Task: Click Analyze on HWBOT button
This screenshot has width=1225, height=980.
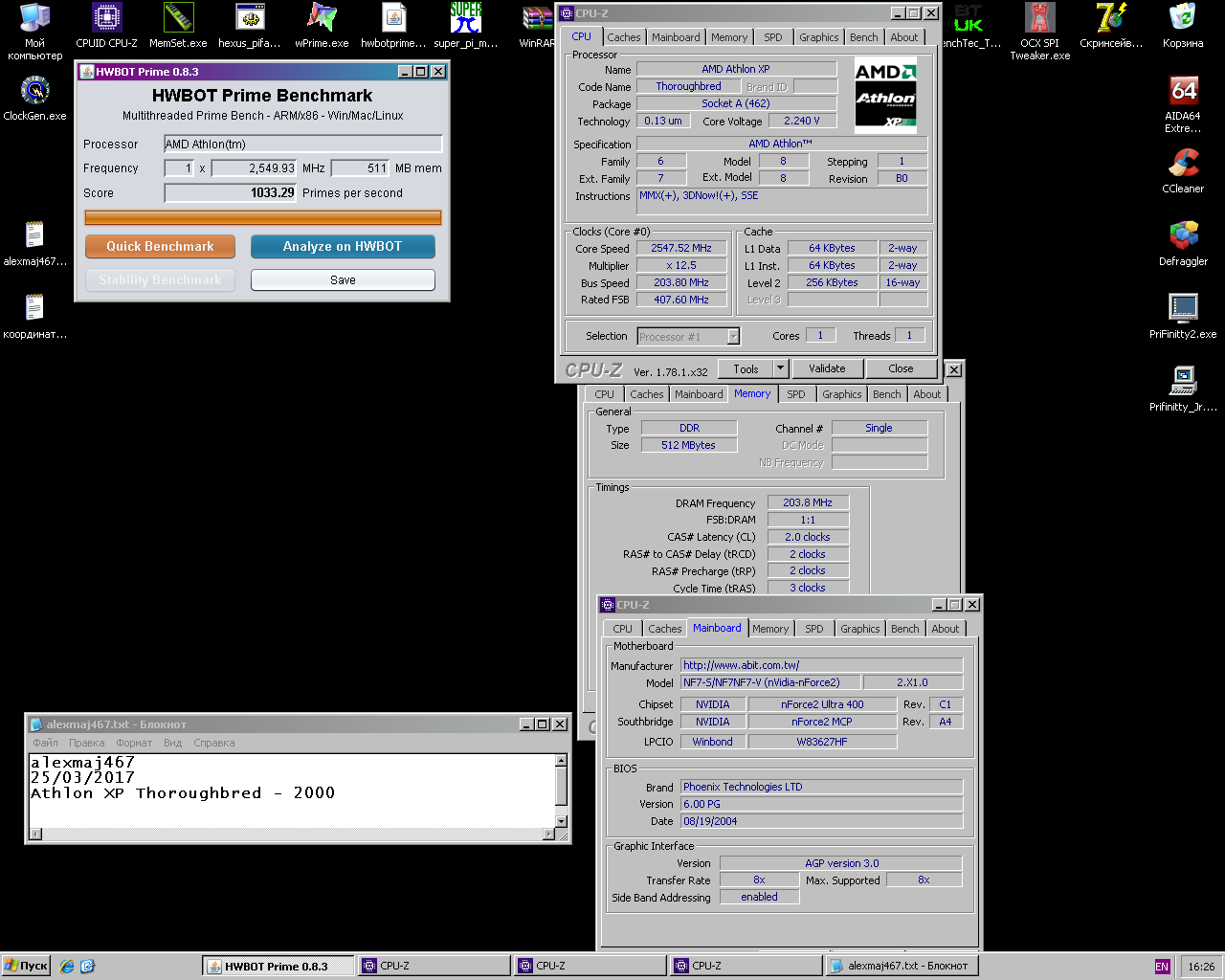Action: pyautogui.click(x=343, y=246)
